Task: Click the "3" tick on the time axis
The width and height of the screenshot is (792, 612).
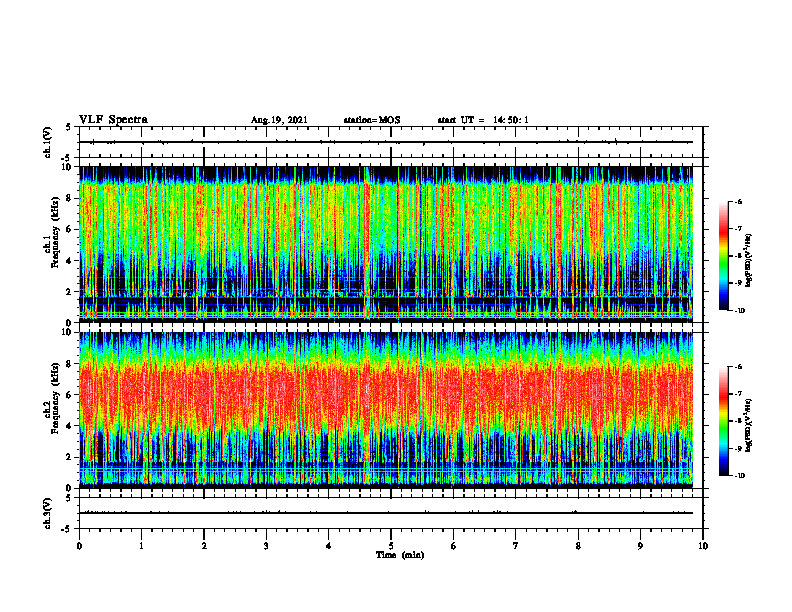Action: point(266,546)
